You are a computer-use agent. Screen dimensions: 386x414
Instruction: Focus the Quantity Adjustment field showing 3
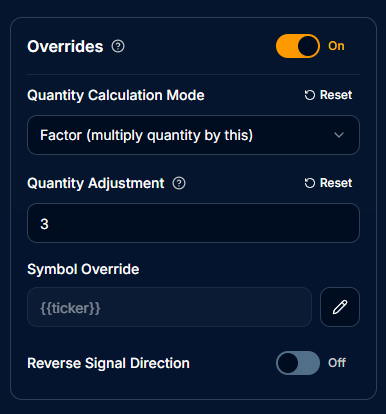[193, 223]
